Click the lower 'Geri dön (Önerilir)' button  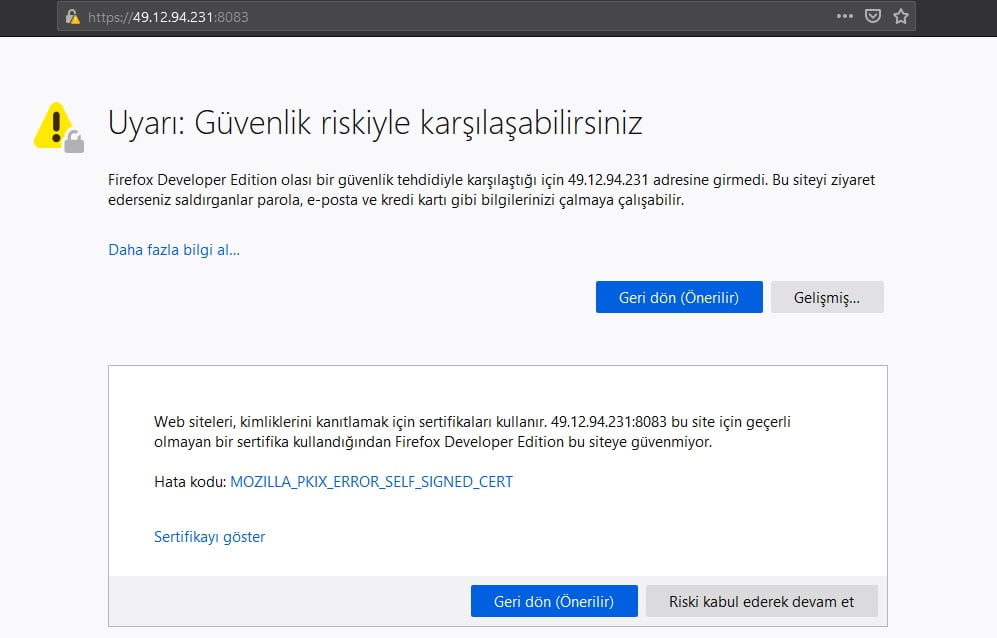pyautogui.click(x=554, y=601)
